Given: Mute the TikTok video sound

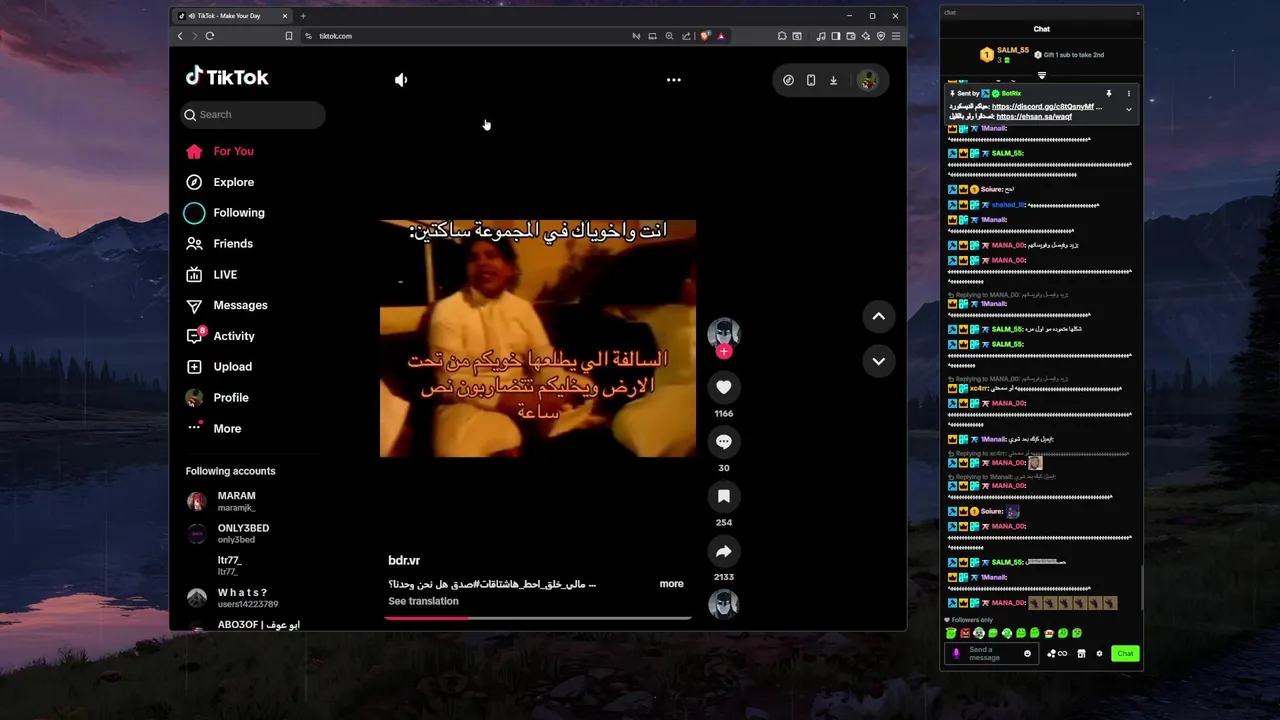Looking at the screenshot, I should coord(401,80).
